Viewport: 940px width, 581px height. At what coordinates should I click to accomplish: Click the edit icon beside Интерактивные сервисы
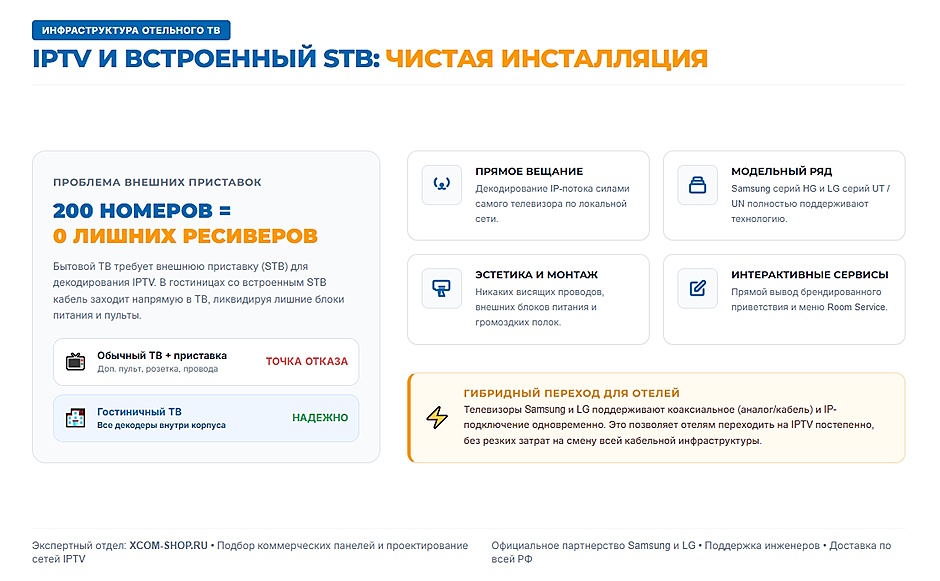point(697,288)
